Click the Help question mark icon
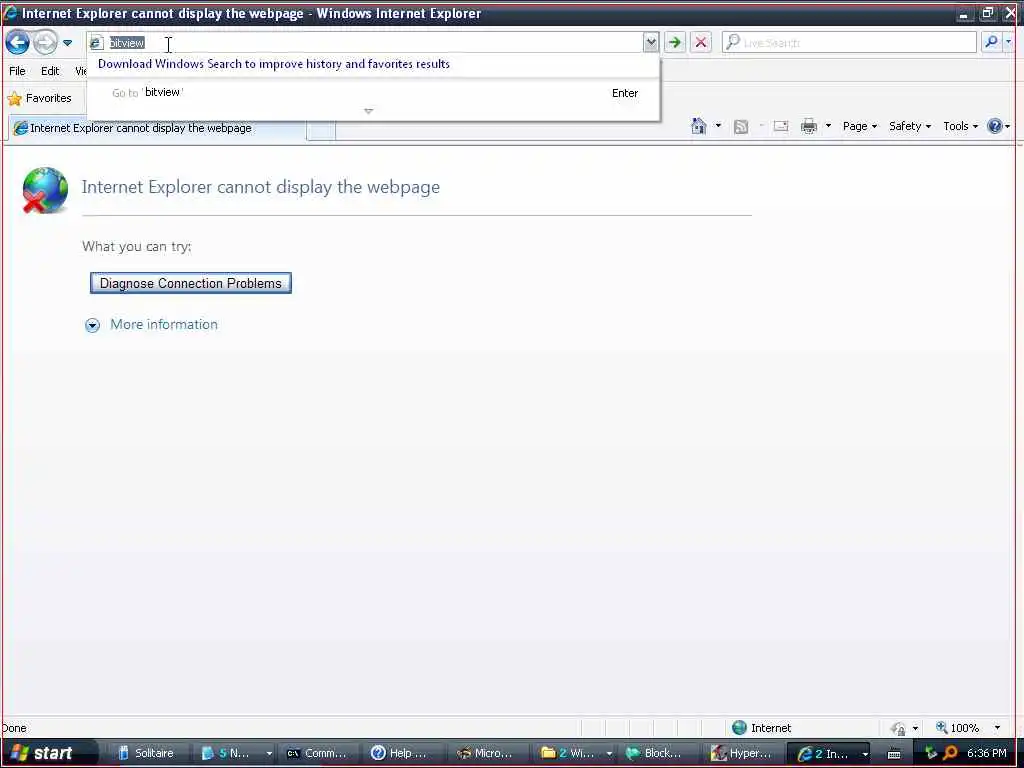 995,126
